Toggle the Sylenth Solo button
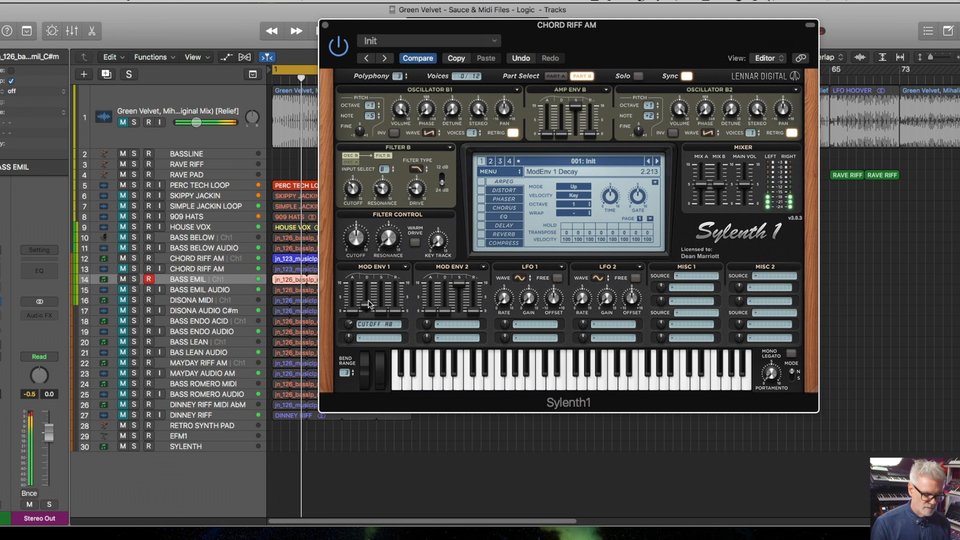Viewport: 960px width, 540px height. (639, 76)
